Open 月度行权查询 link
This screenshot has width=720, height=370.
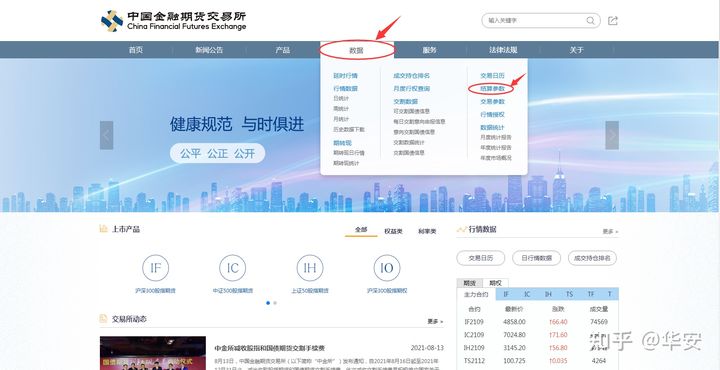[x=411, y=89]
